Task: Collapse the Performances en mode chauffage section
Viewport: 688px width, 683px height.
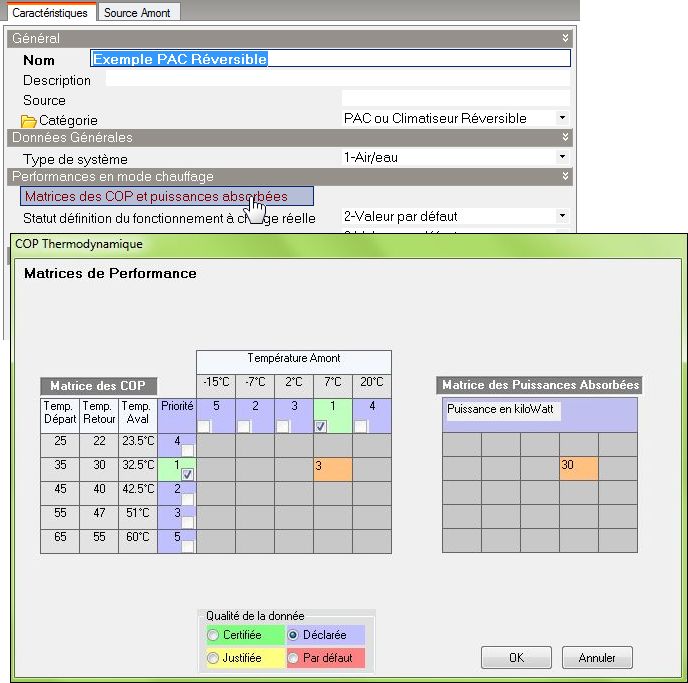Action: pos(565,176)
